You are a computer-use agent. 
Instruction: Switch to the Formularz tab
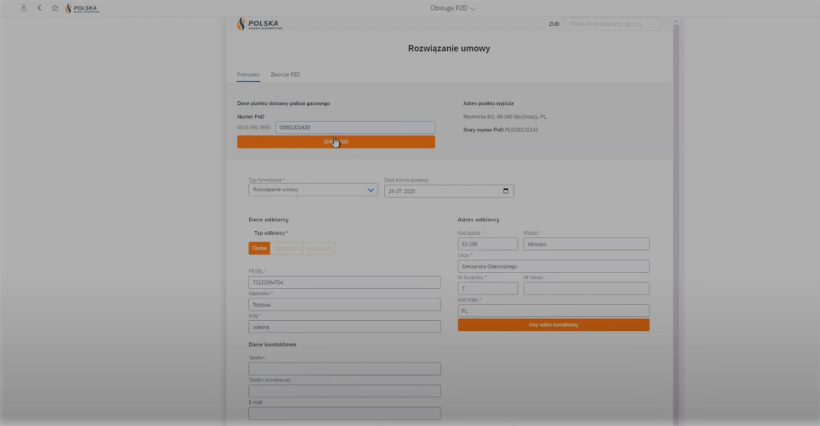pos(248,75)
